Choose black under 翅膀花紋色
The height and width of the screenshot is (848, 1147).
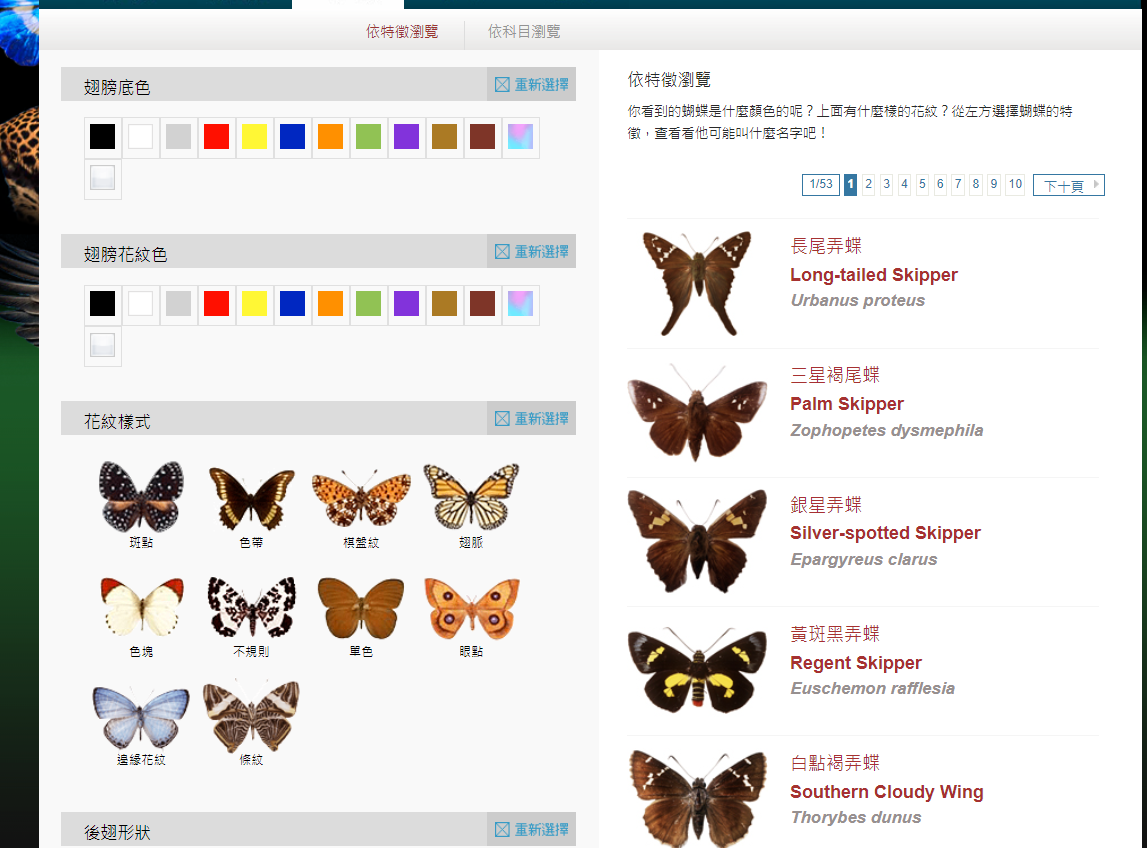tap(102, 304)
